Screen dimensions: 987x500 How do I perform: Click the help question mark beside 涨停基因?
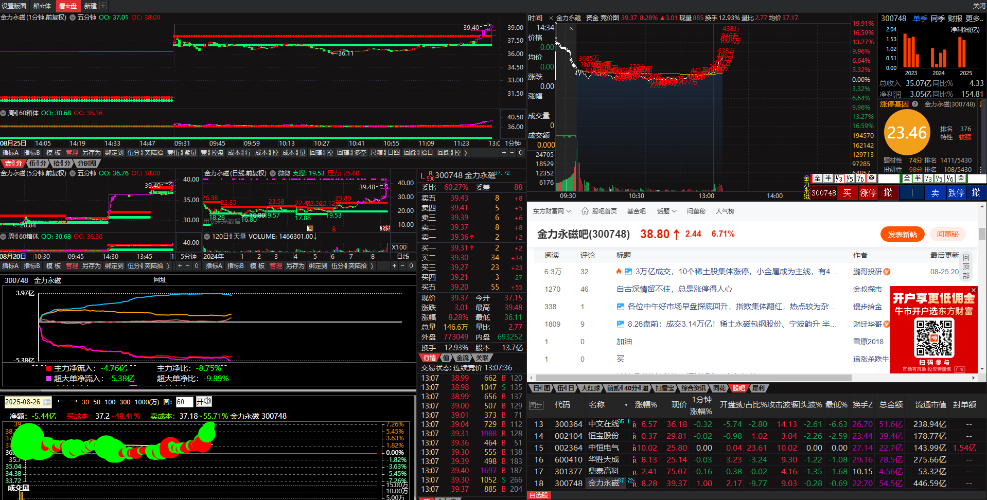click(x=915, y=104)
